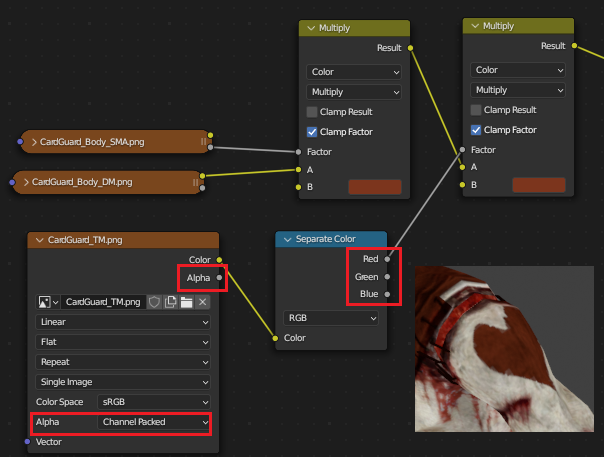Viewport: 604px width, 457px height.
Task: Click input socket of CardGuard_Body_SMA.png node
Action: [x=20, y=141]
